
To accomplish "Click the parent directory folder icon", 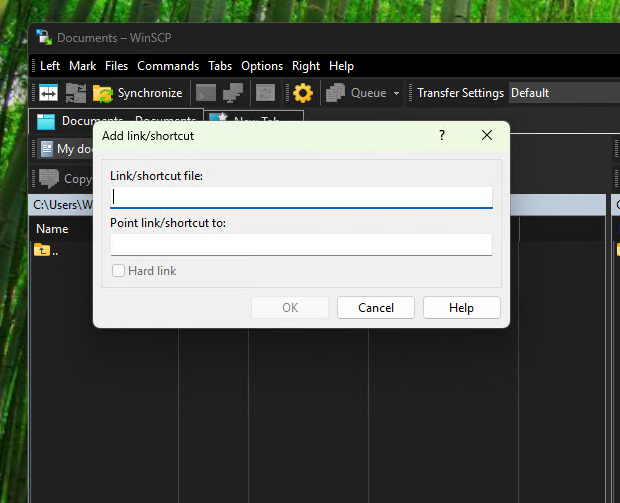I will (x=42, y=250).
